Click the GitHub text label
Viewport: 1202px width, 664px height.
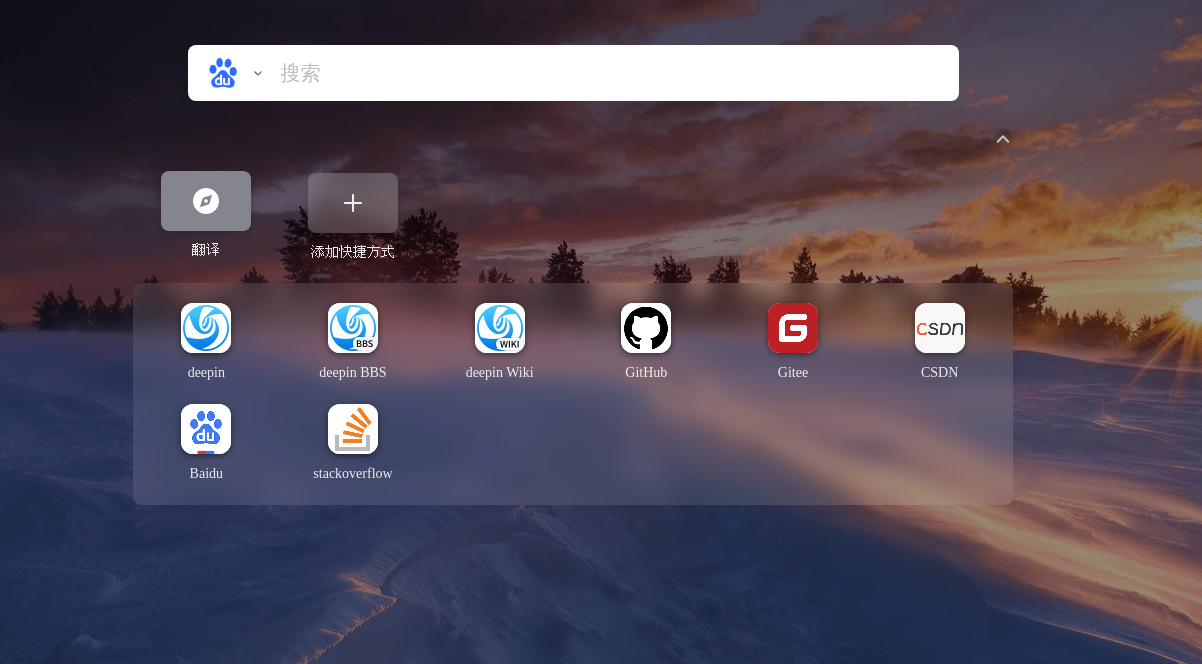[x=646, y=372]
